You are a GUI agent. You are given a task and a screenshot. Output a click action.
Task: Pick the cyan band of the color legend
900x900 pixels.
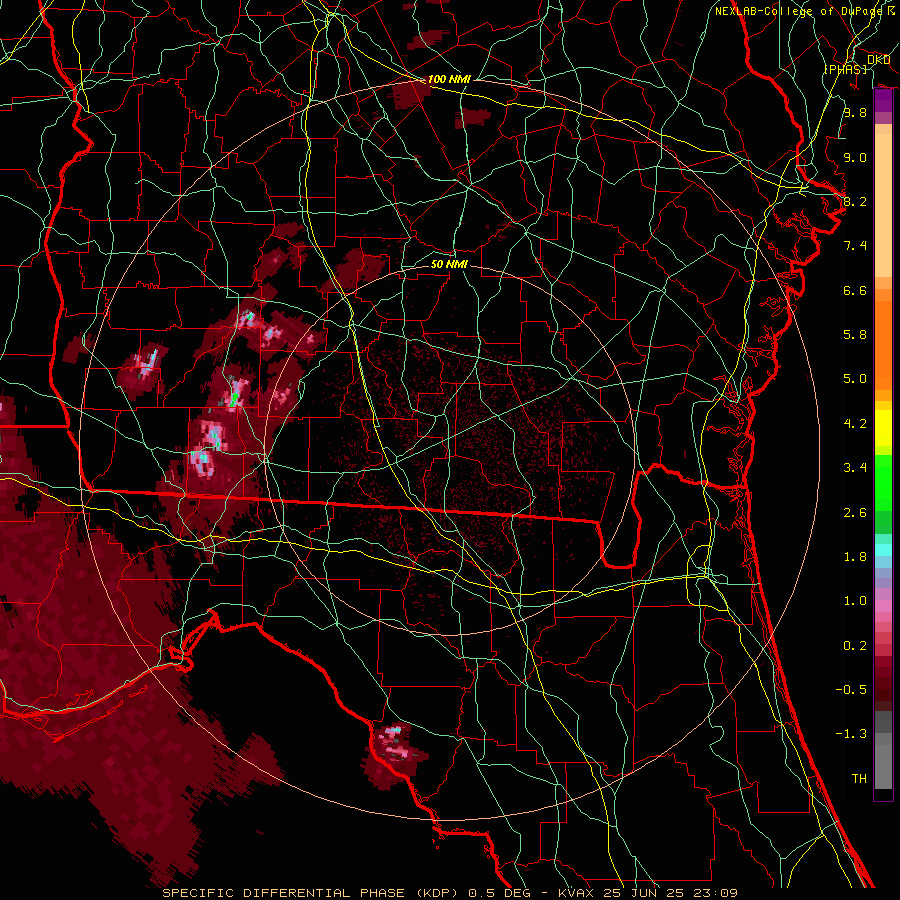(883, 550)
